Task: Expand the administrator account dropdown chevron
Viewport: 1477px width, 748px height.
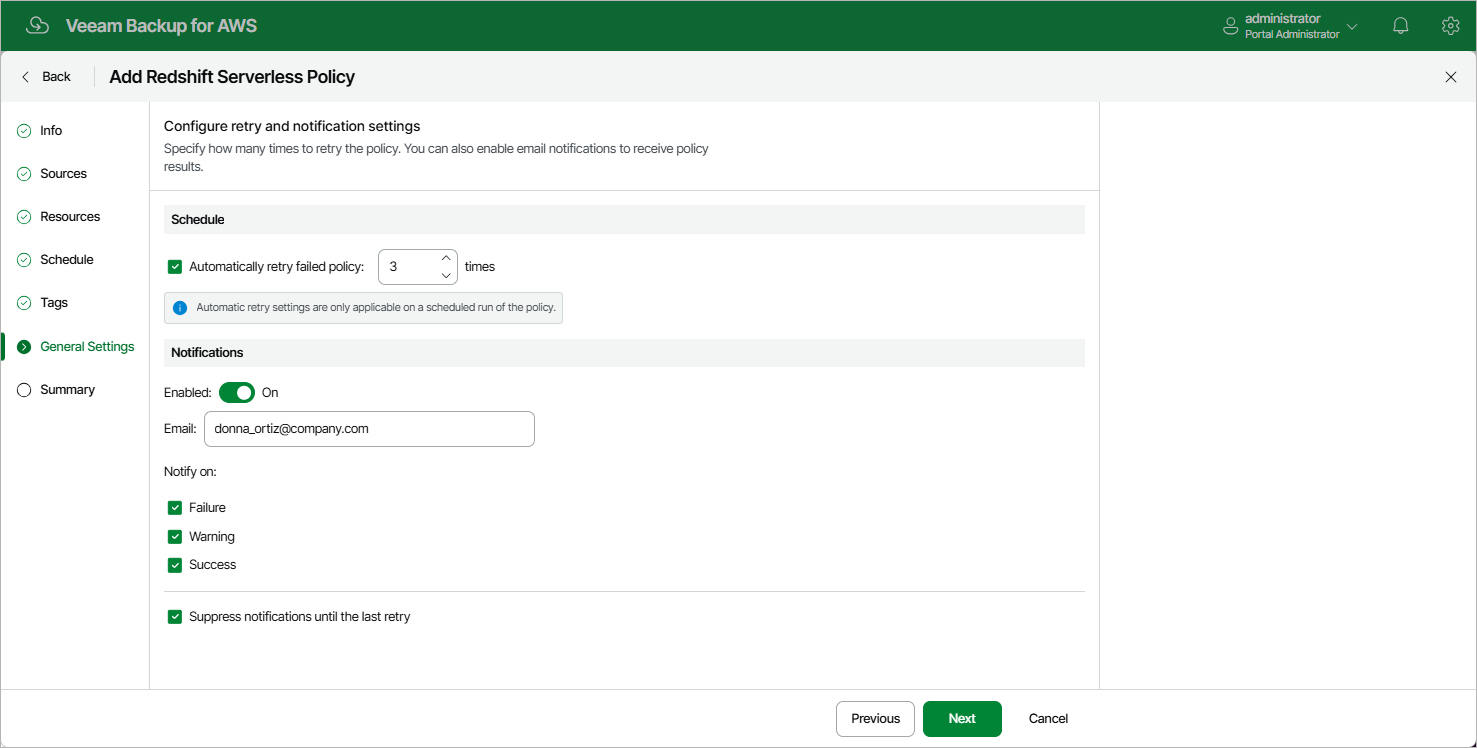Action: click(x=1352, y=26)
